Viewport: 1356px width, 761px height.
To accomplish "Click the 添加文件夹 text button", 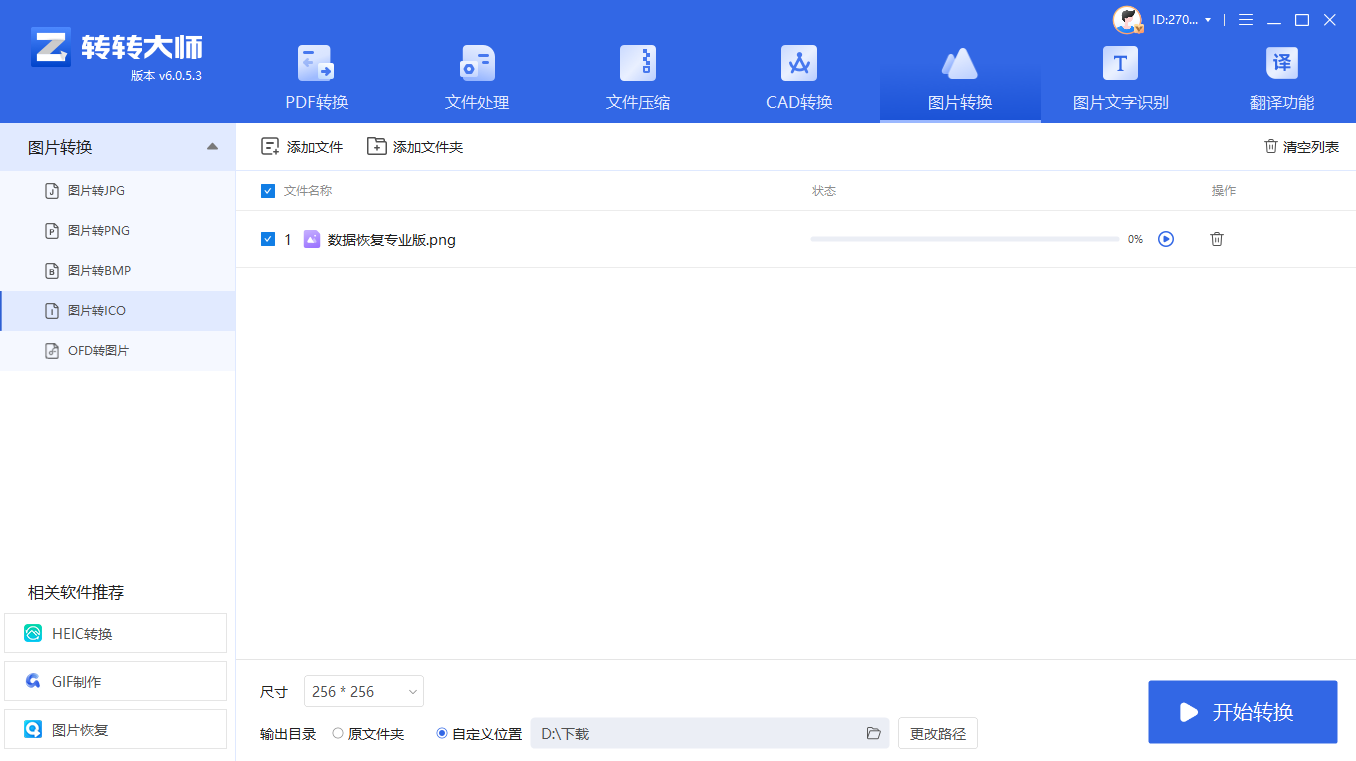I will point(428,148).
